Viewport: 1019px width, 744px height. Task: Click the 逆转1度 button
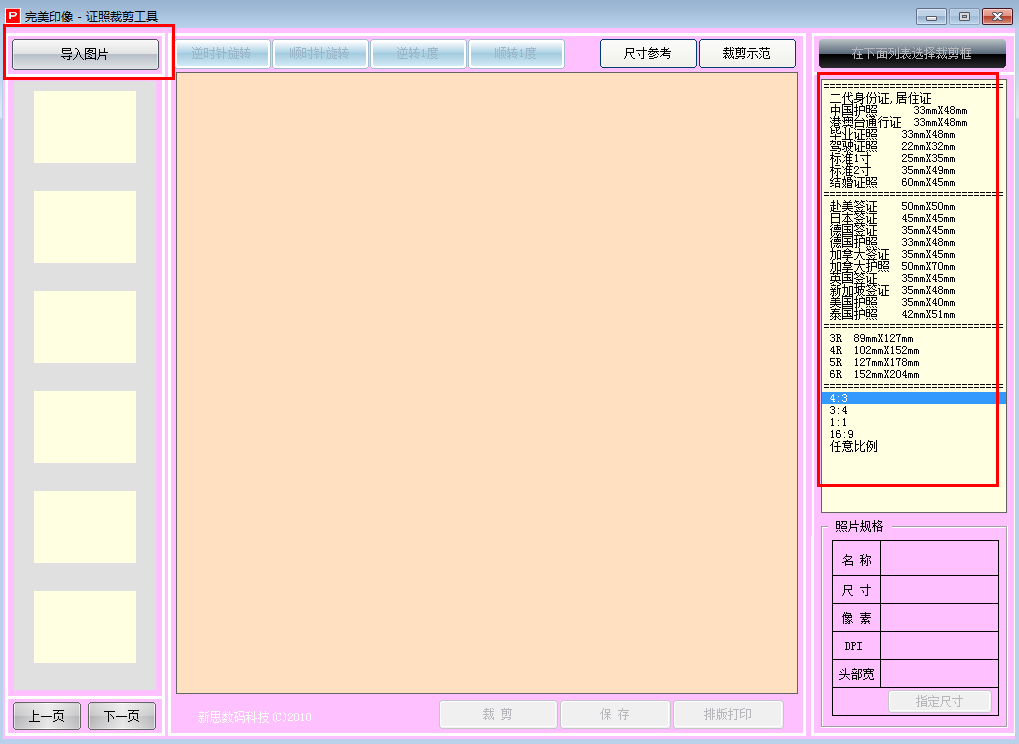[418, 53]
